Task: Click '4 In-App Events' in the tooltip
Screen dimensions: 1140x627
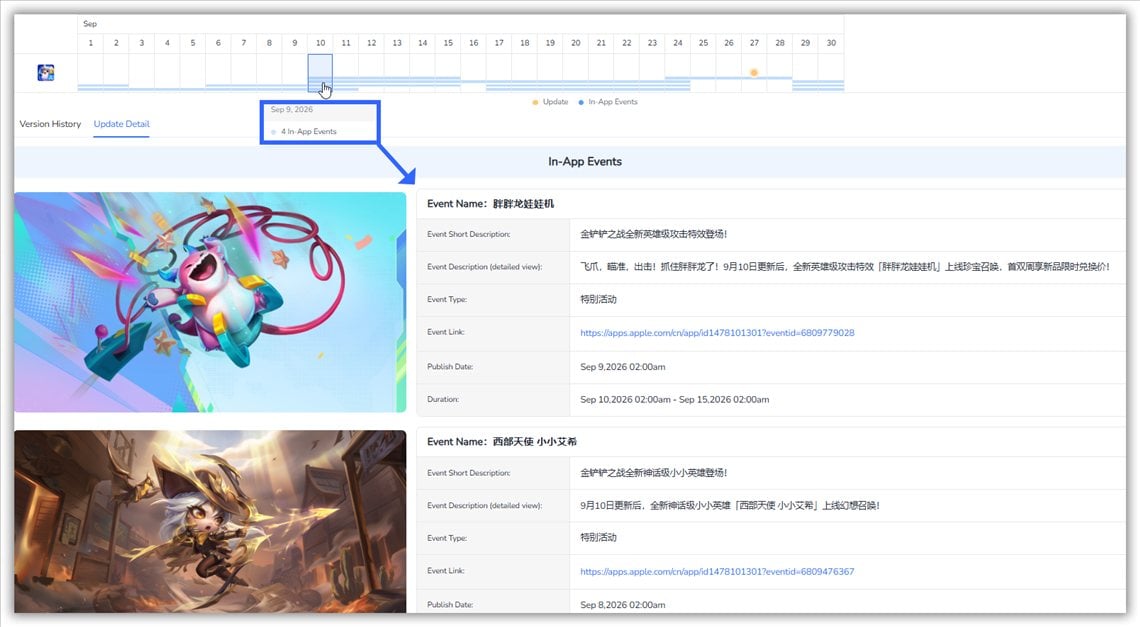Action: pyautogui.click(x=308, y=132)
